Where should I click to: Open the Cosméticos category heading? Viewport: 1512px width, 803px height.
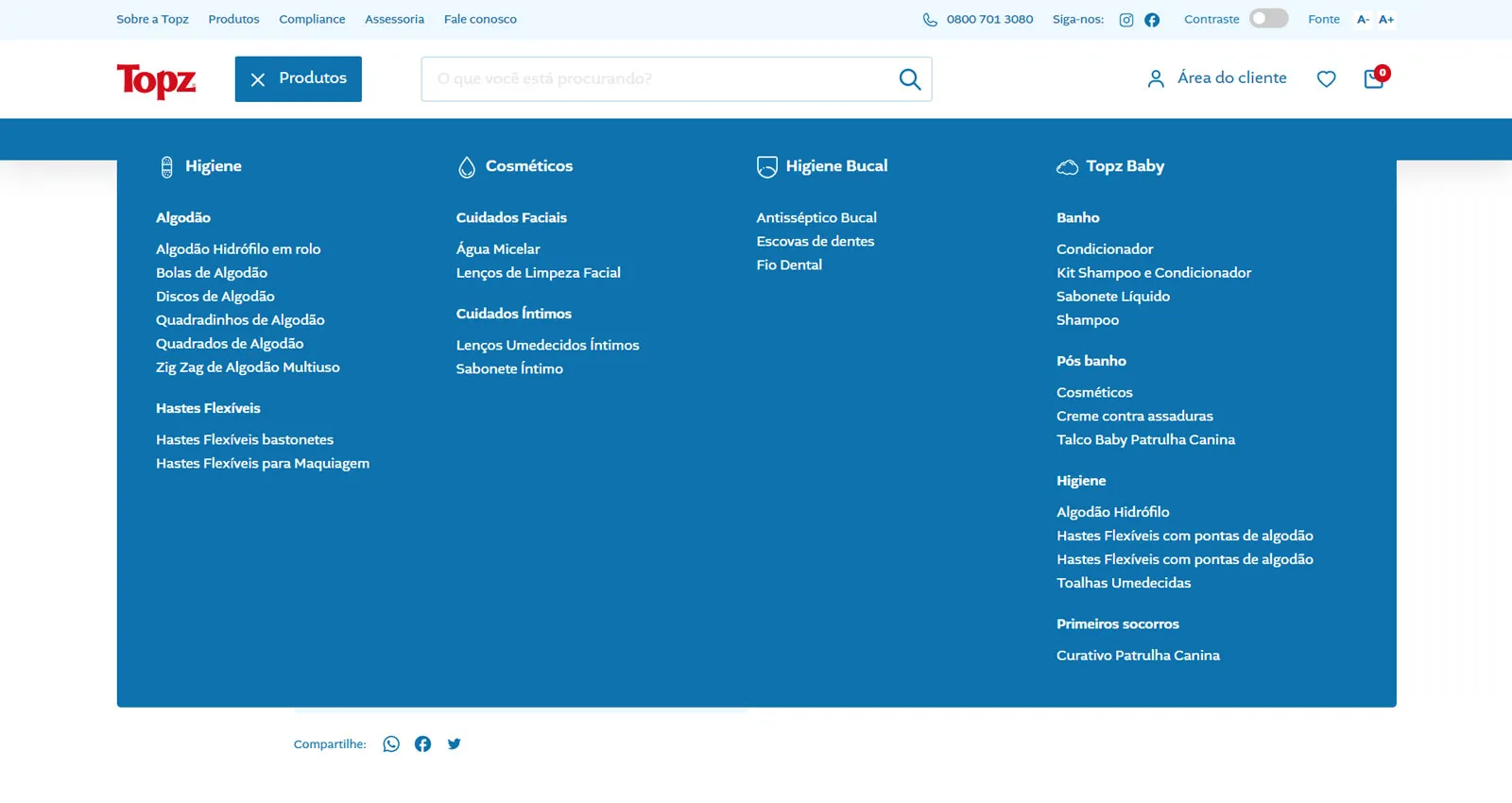[529, 166]
